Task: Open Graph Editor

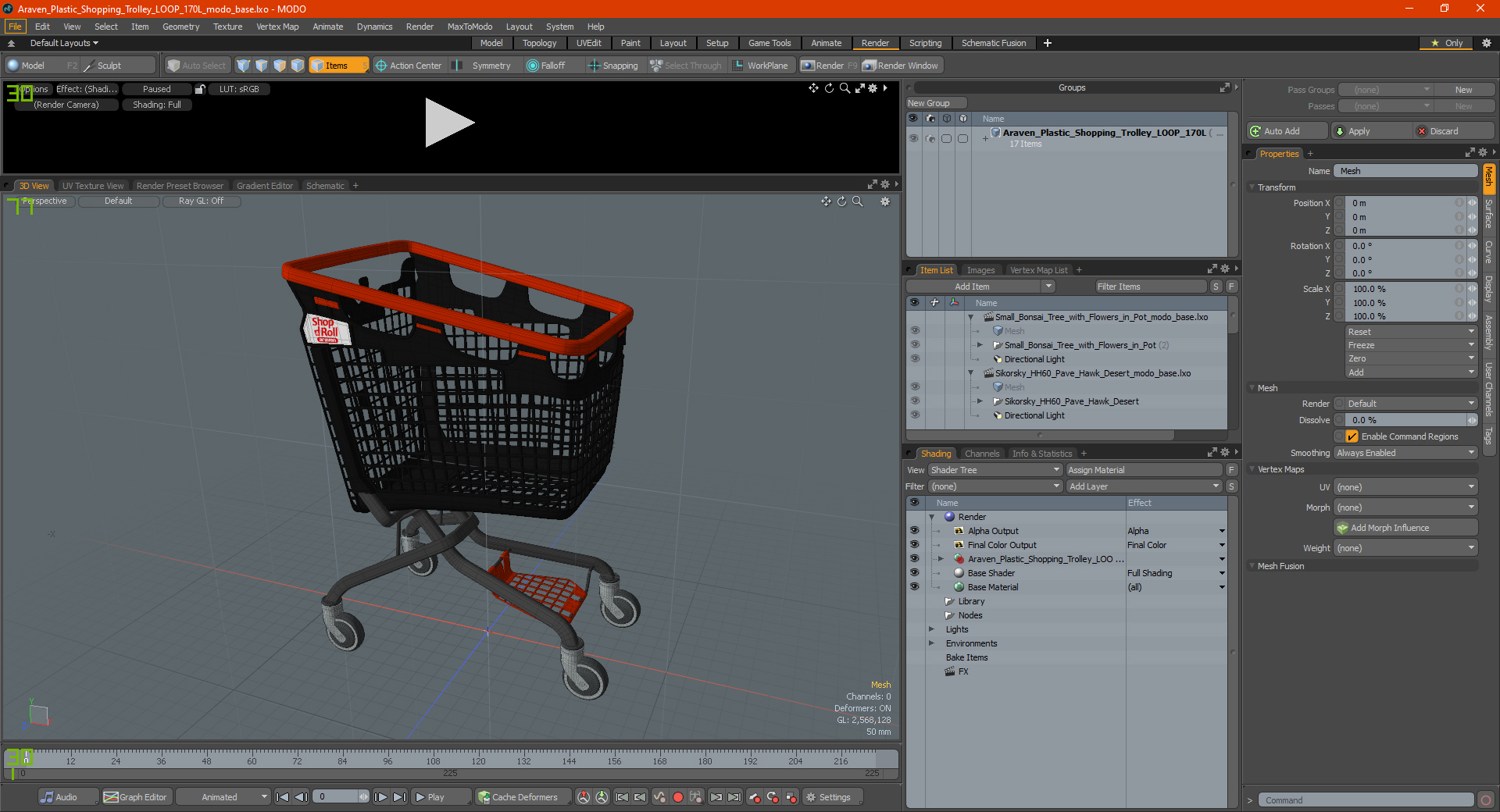Action: pos(135,797)
